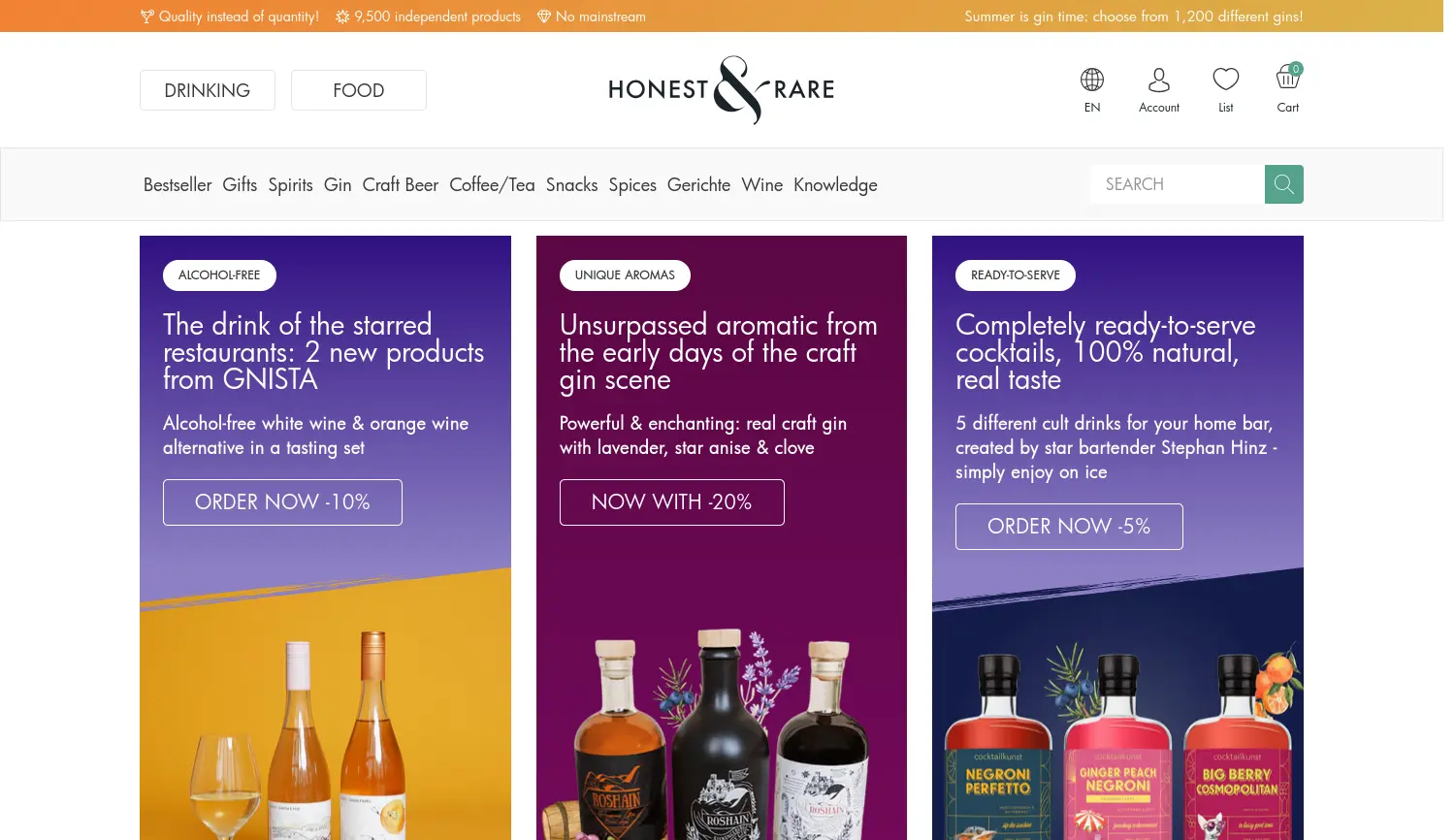This screenshot has height=840, width=1455.
Task: Focus the SEARCH input field
Action: [1178, 184]
